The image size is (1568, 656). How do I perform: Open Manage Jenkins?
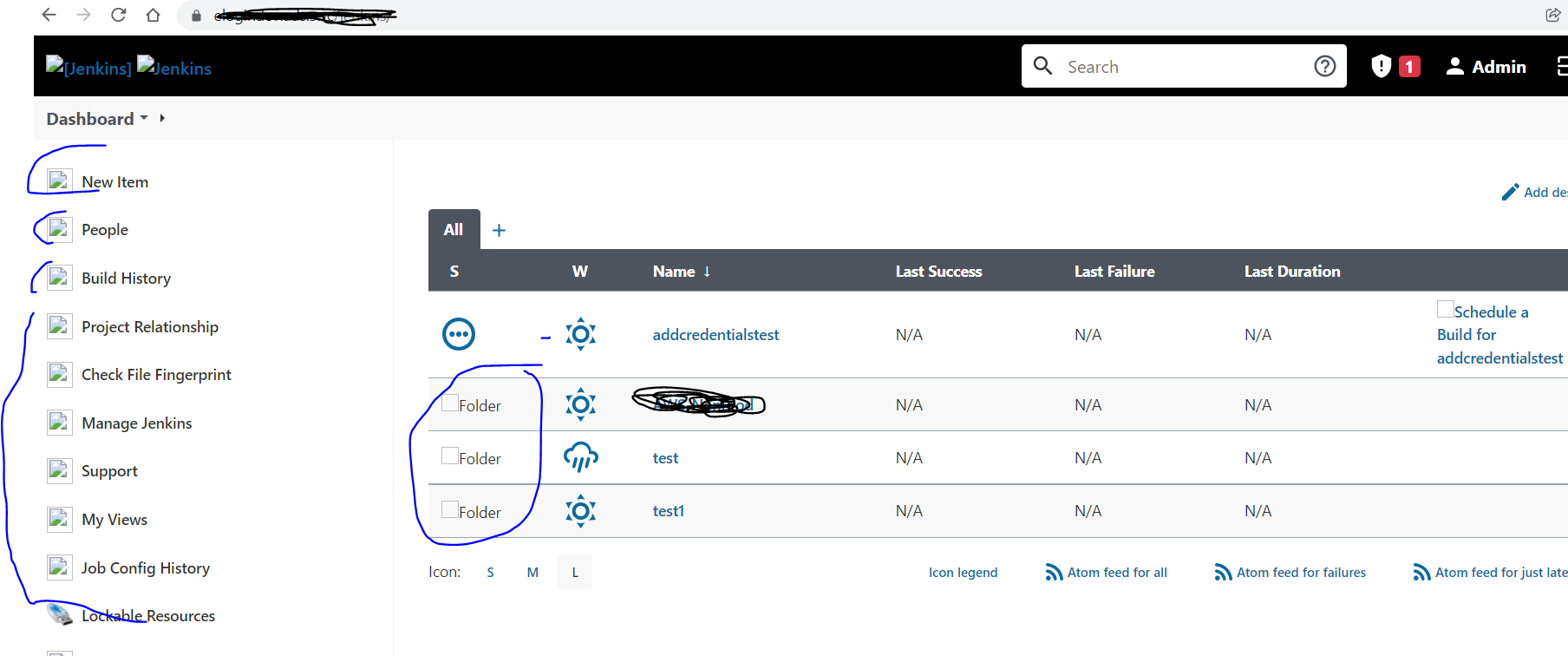pos(137,423)
